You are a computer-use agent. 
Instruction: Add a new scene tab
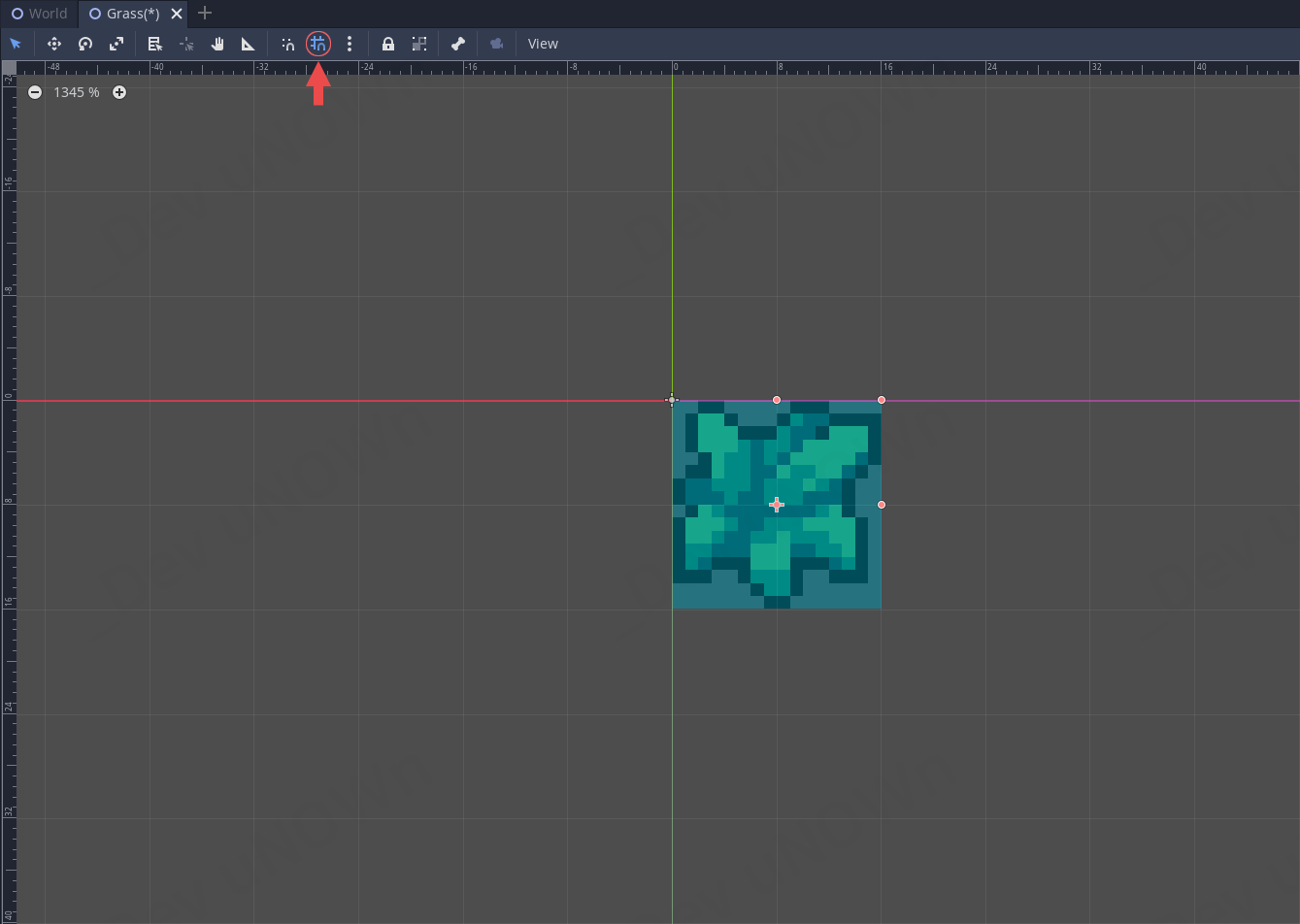[205, 14]
